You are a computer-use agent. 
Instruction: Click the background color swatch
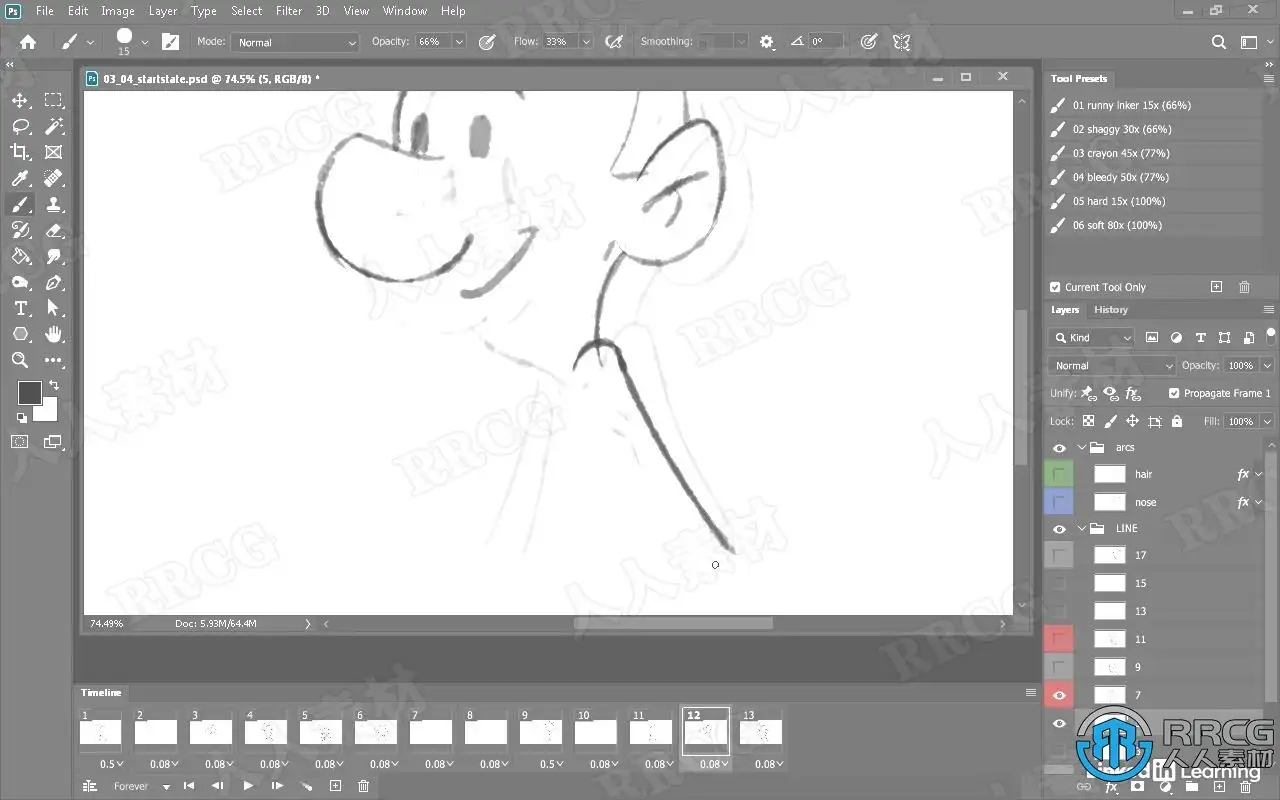(46, 410)
